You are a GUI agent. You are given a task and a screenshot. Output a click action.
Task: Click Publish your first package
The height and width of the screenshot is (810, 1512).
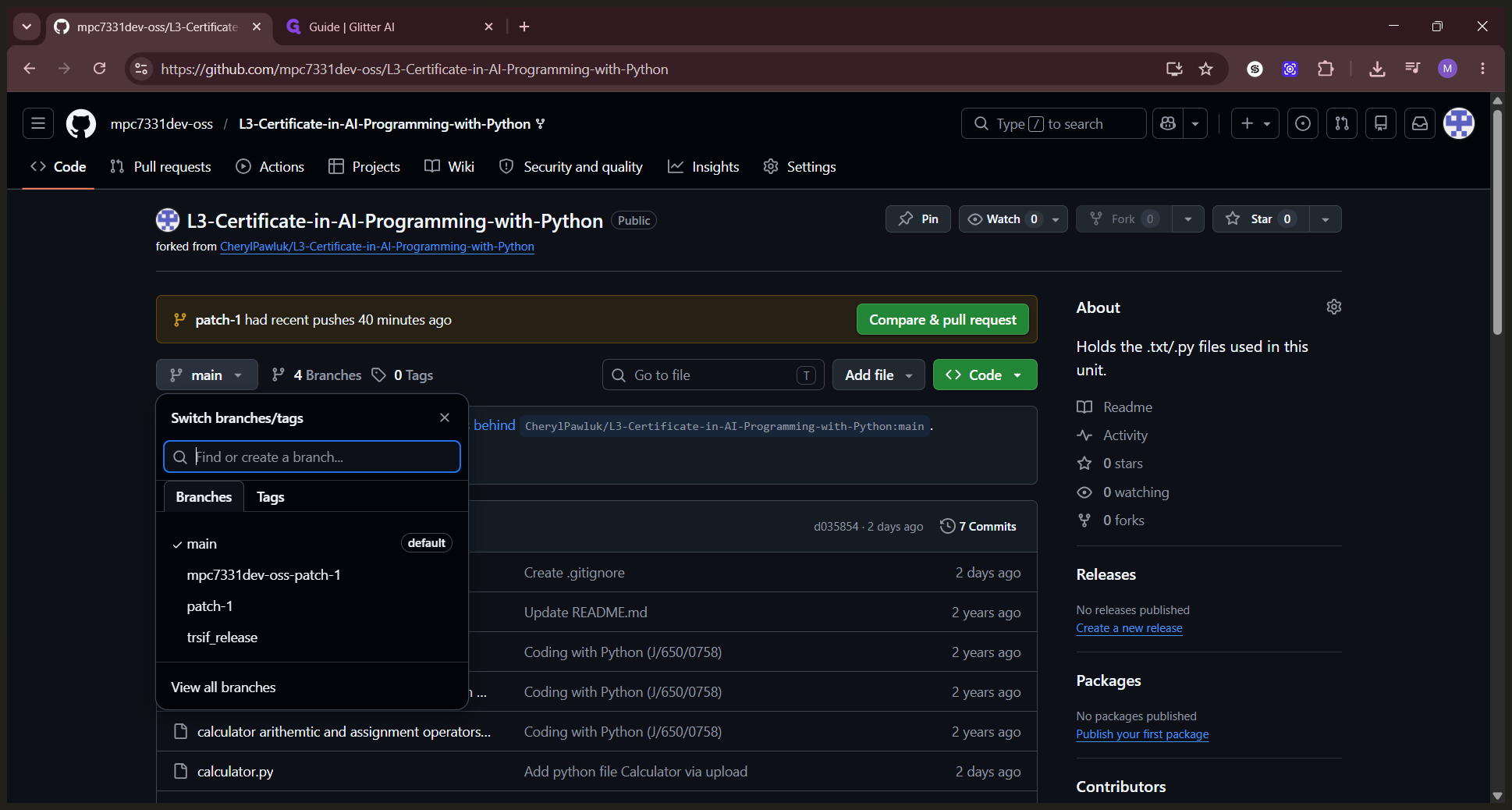point(1142,734)
